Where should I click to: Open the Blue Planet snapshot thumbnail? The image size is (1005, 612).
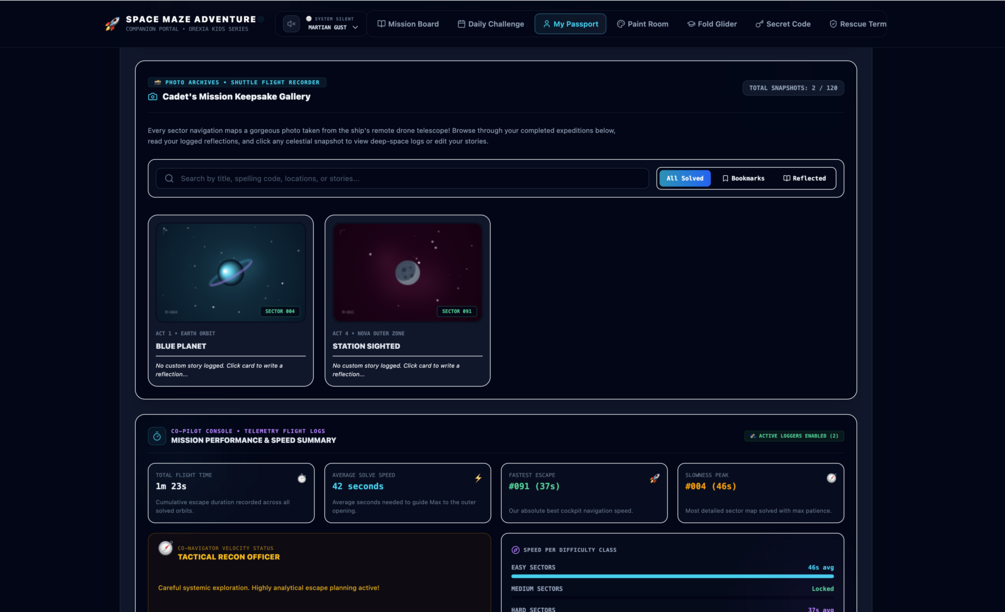[x=231, y=272]
